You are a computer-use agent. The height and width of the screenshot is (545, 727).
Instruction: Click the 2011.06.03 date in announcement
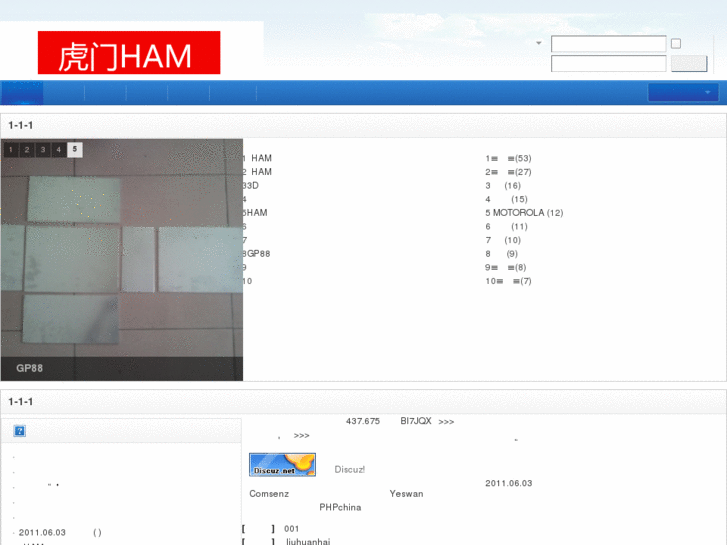509,483
